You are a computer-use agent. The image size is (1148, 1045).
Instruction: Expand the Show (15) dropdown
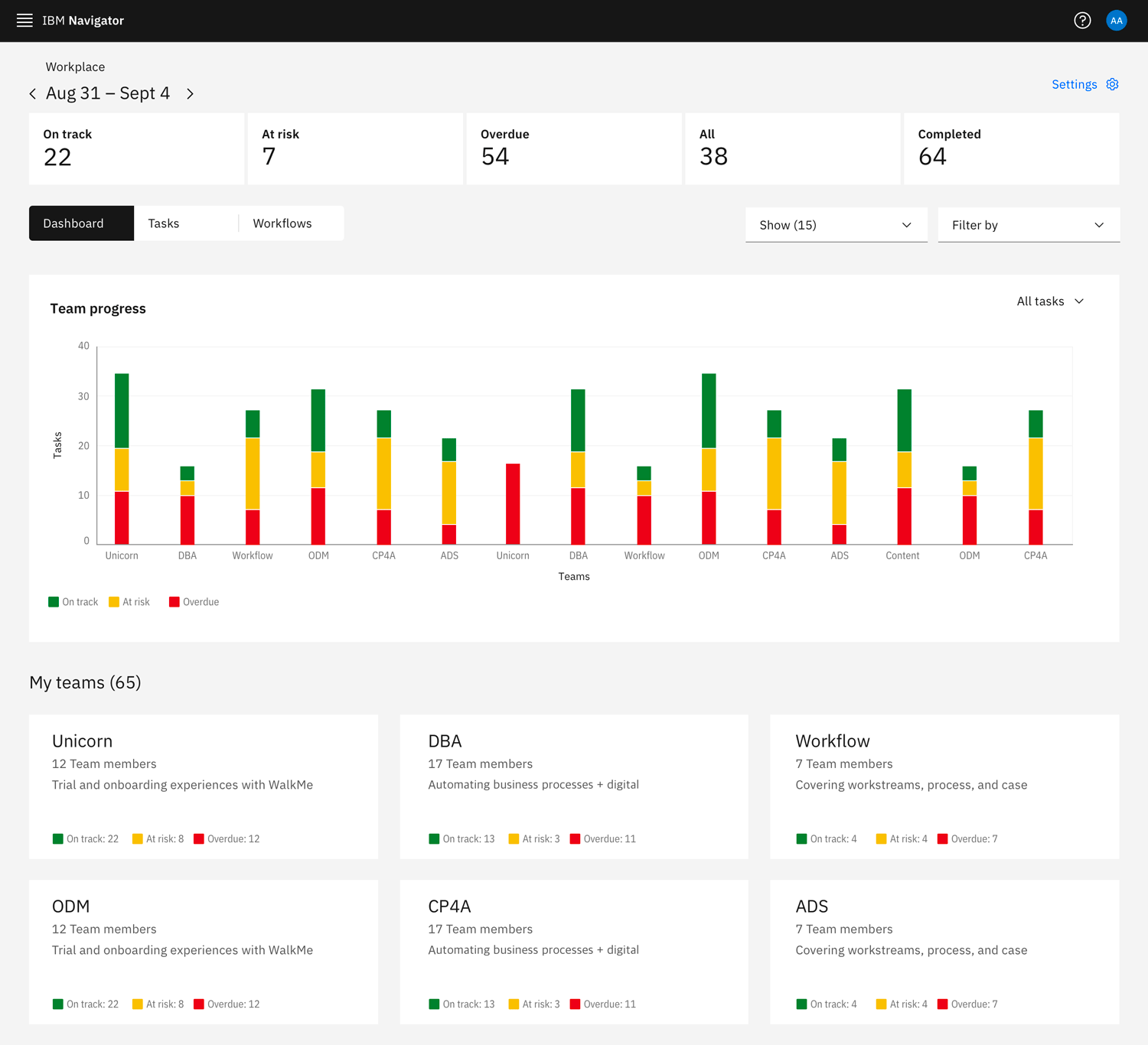[837, 225]
